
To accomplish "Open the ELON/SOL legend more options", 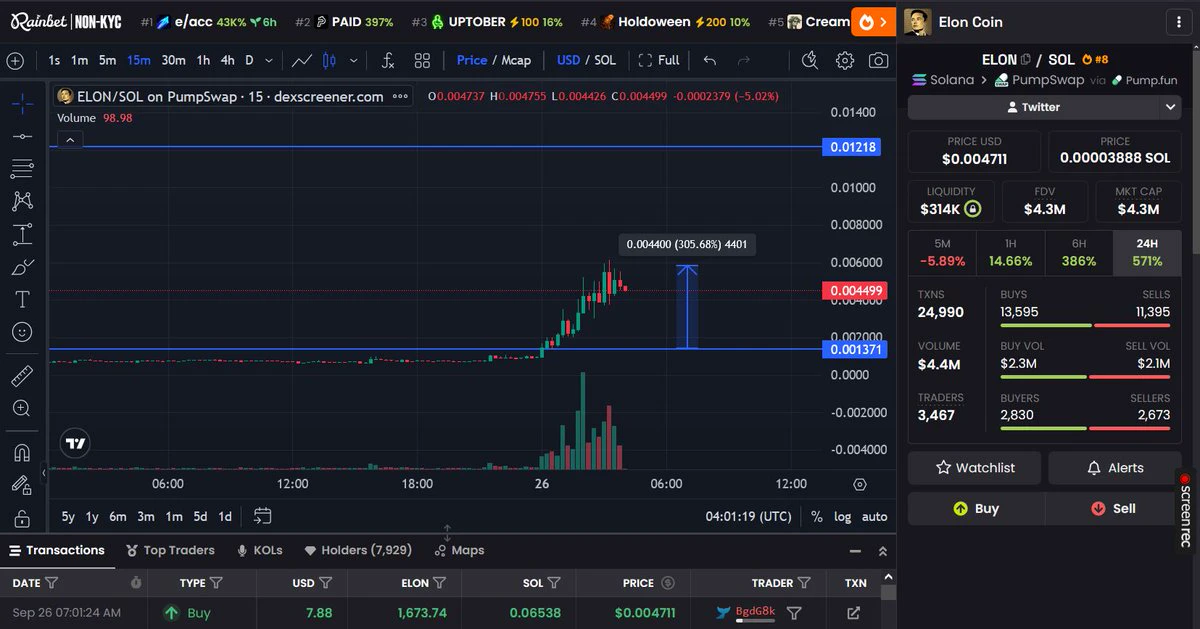I will pos(401,97).
